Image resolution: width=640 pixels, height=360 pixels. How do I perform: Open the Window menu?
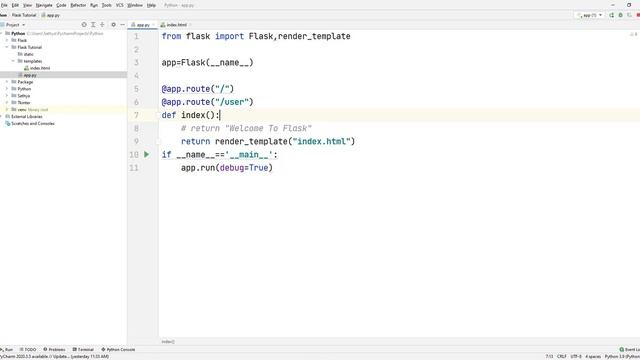click(135, 5)
